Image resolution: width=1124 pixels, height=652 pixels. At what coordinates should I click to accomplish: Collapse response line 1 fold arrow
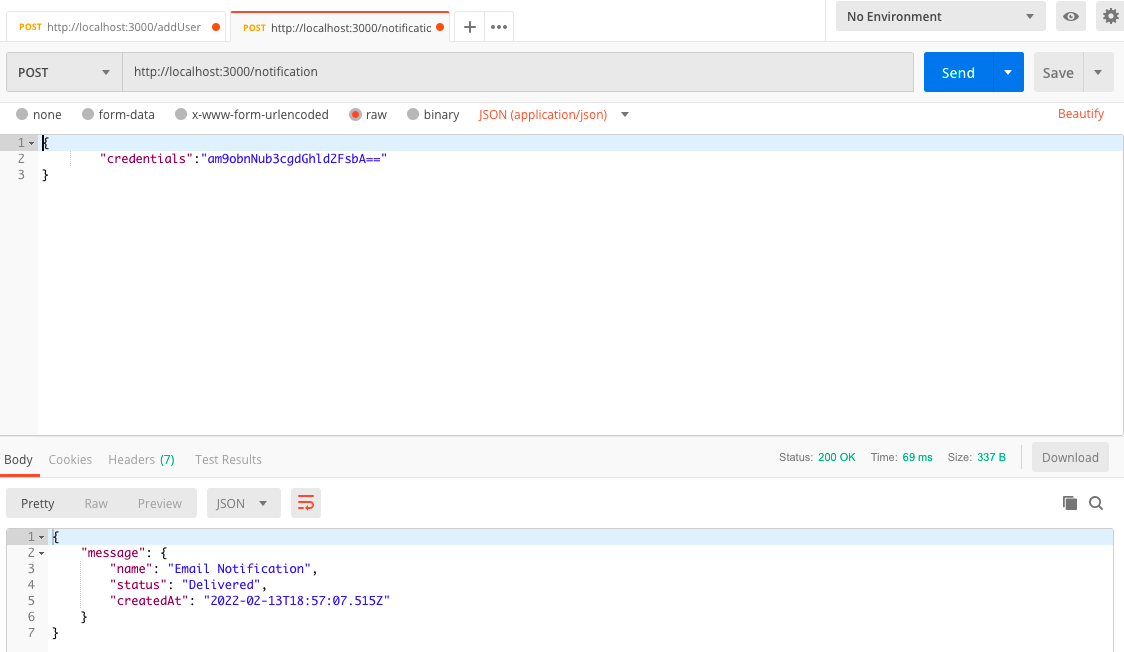tap(42, 537)
